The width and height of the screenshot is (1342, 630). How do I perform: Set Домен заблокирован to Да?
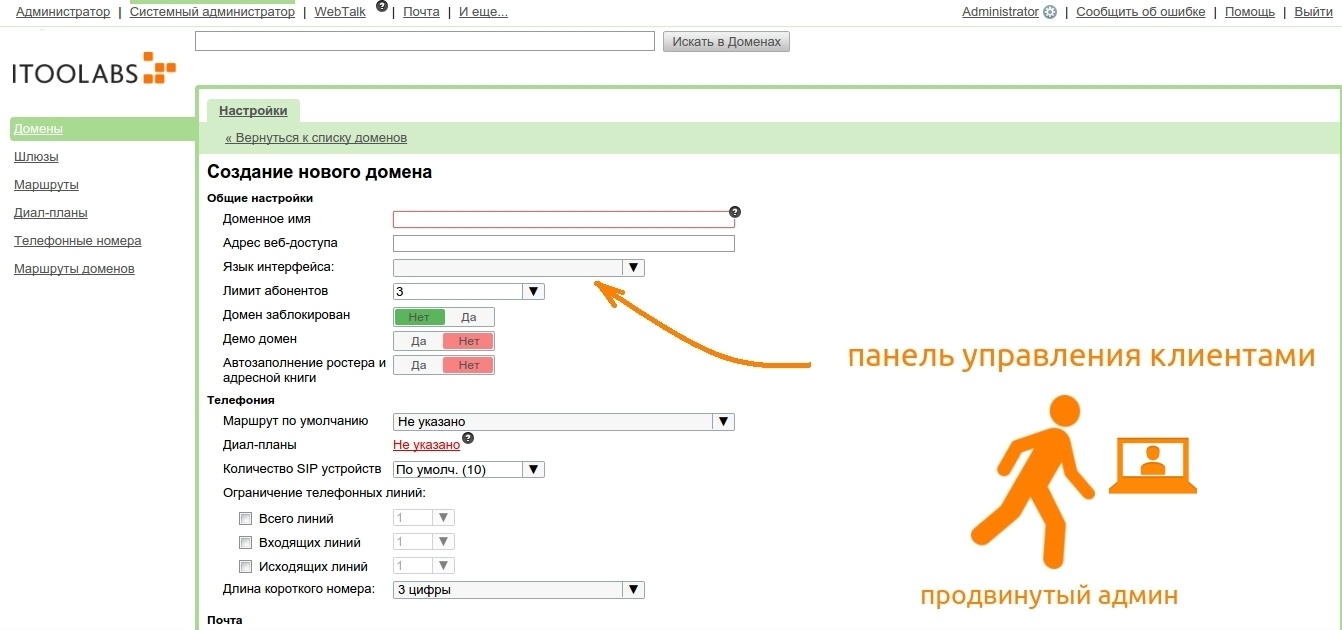click(x=467, y=316)
